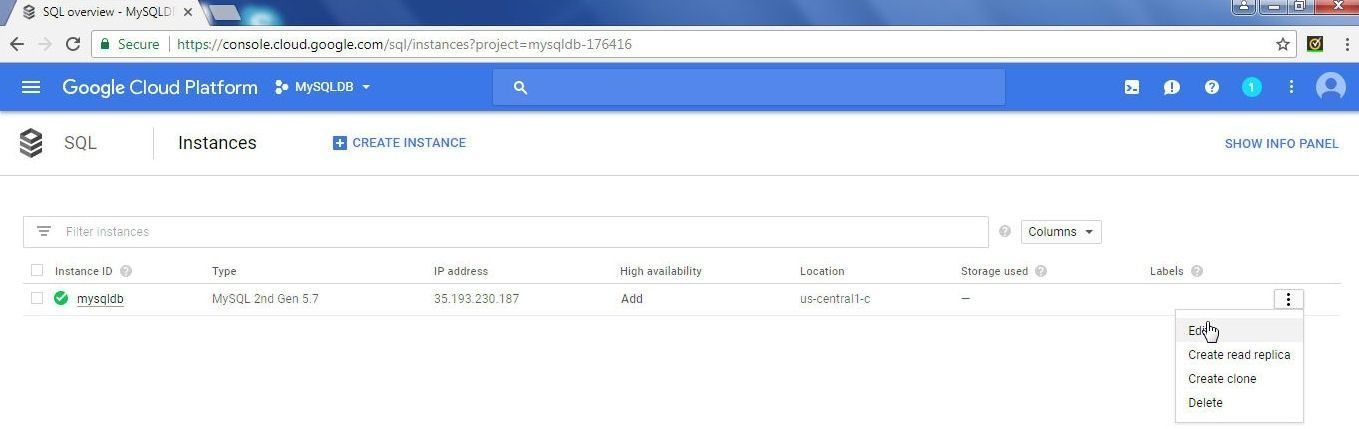Choose Create clone menu item

pyautogui.click(x=1239, y=378)
